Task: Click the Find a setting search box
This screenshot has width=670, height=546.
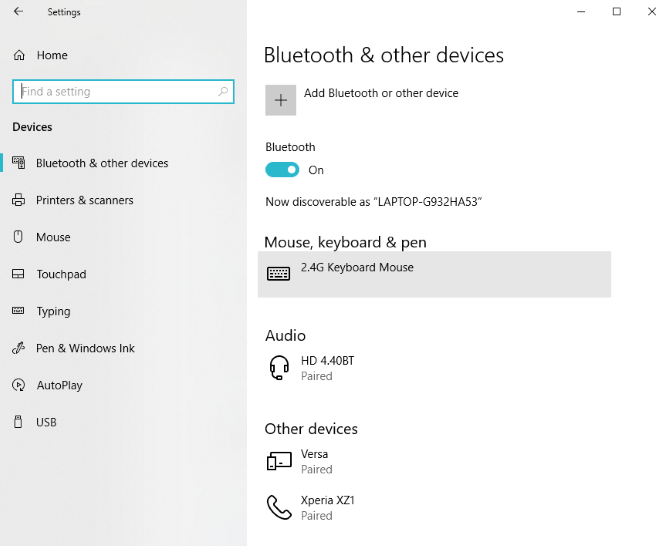Action: tap(115, 91)
